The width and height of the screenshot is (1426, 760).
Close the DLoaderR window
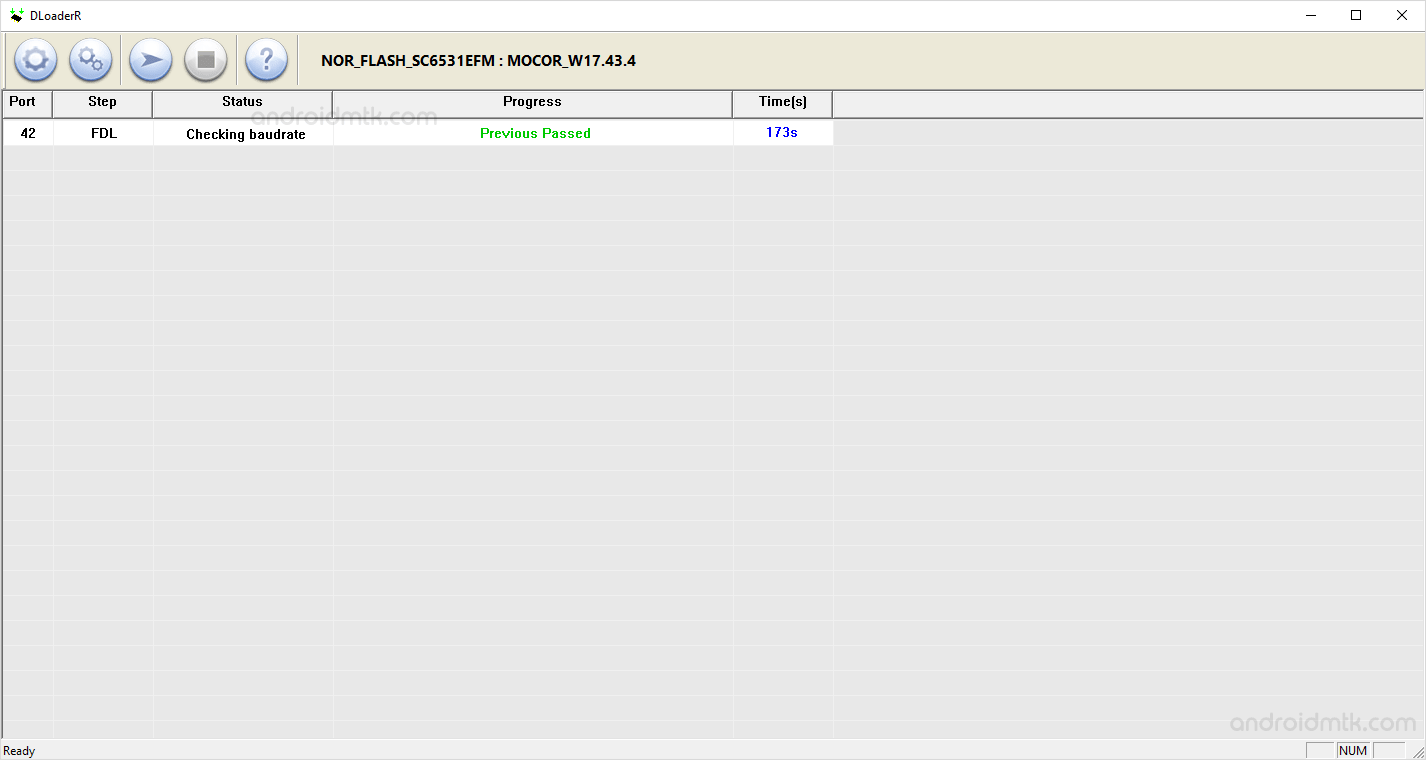[x=1402, y=15]
